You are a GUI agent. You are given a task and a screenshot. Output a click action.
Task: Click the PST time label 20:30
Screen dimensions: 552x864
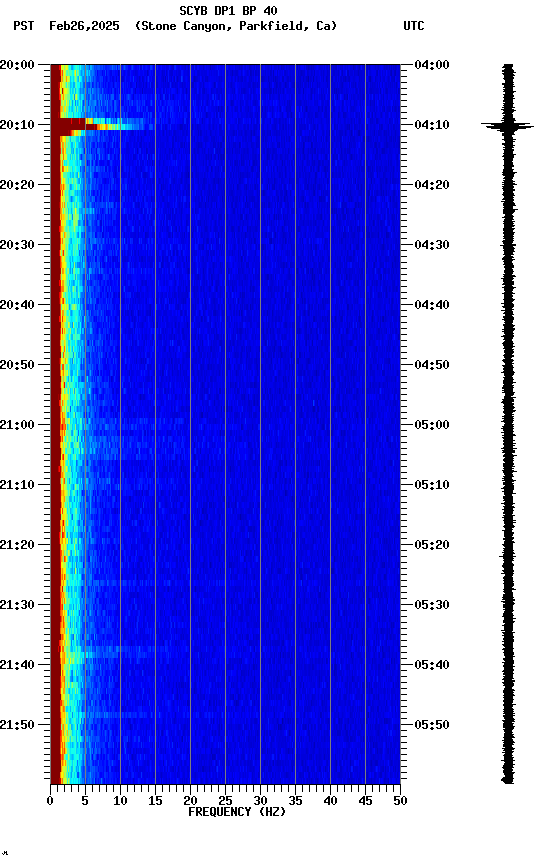pyautogui.click(x=17, y=245)
